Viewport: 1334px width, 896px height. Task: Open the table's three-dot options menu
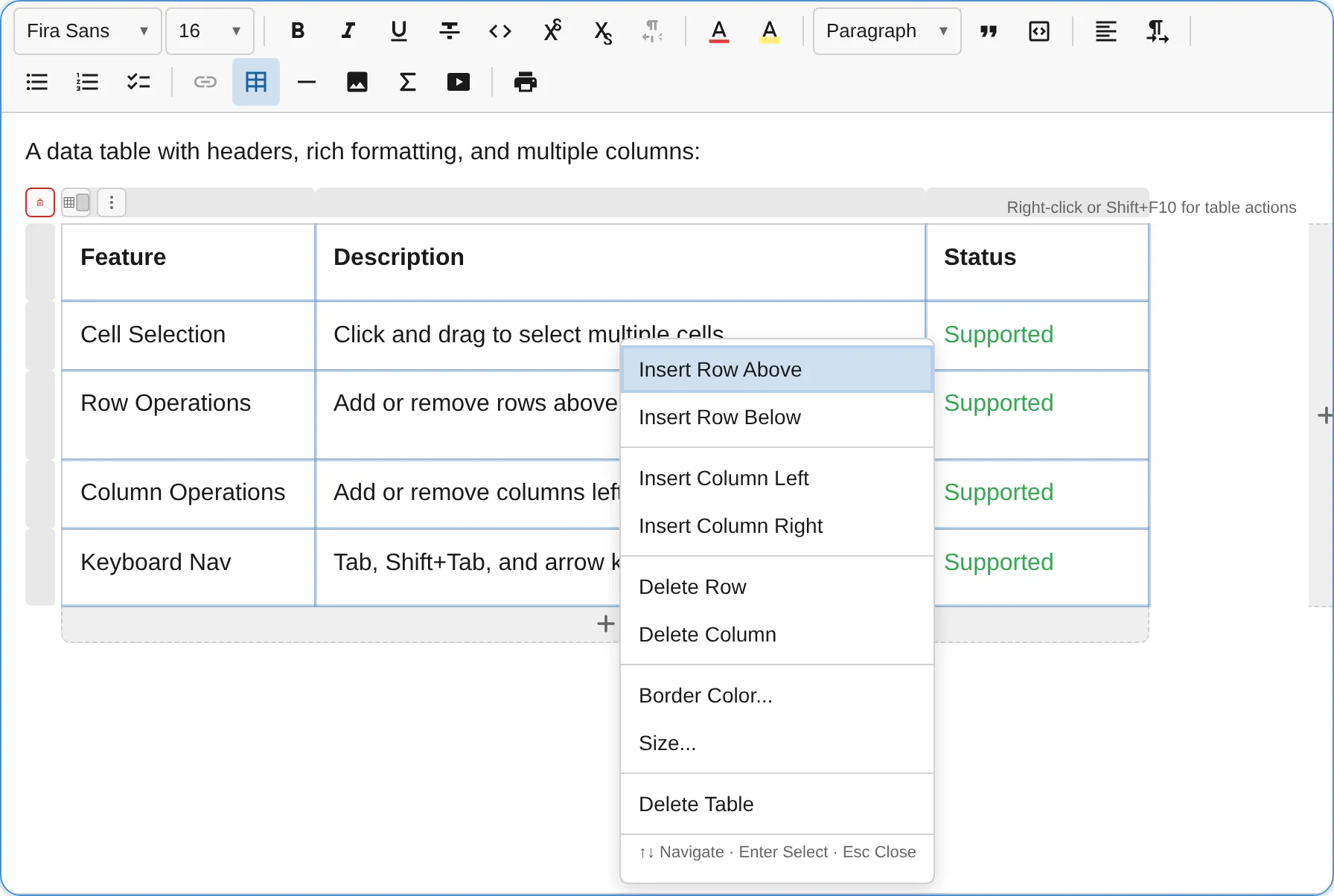112,202
